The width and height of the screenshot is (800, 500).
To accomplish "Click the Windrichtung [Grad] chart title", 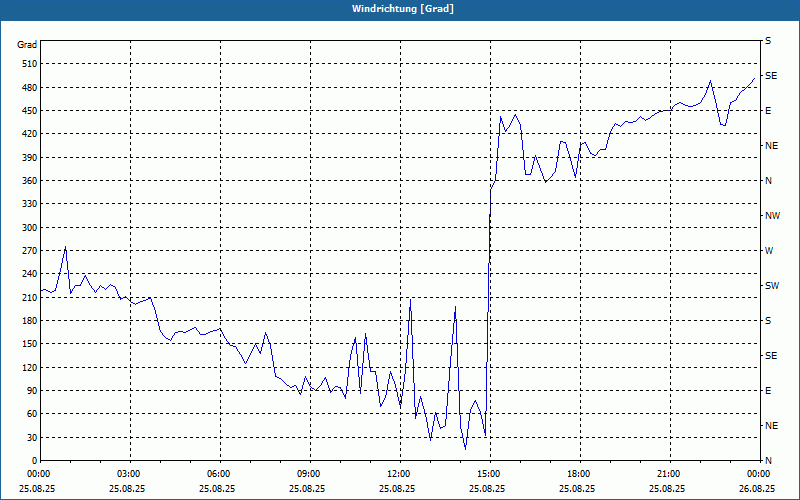I will coord(403,9).
